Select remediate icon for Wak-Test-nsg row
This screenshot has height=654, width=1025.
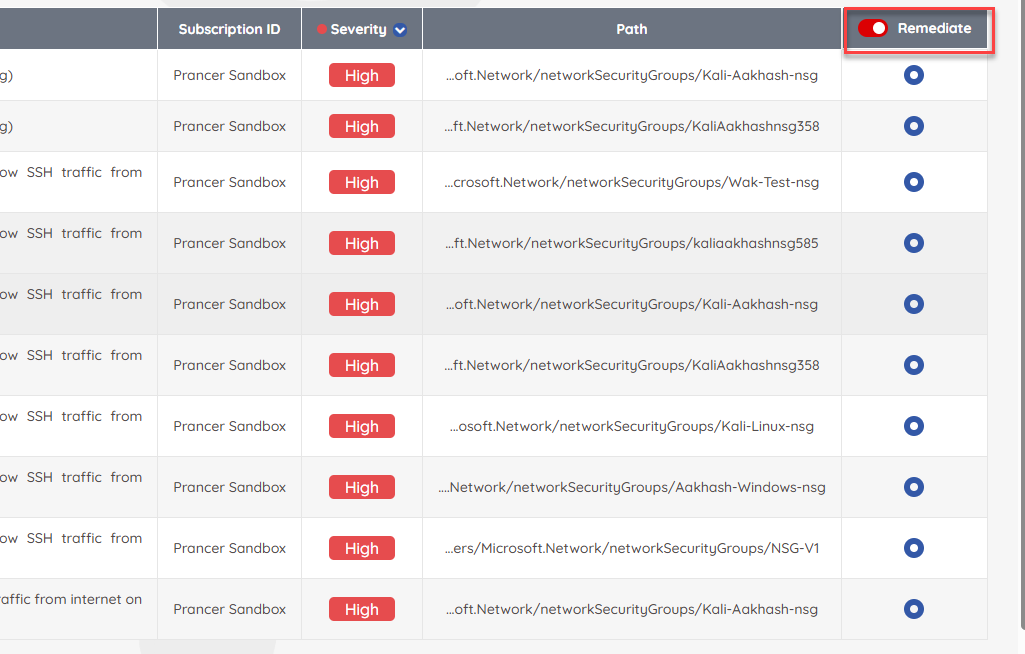[x=914, y=182]
